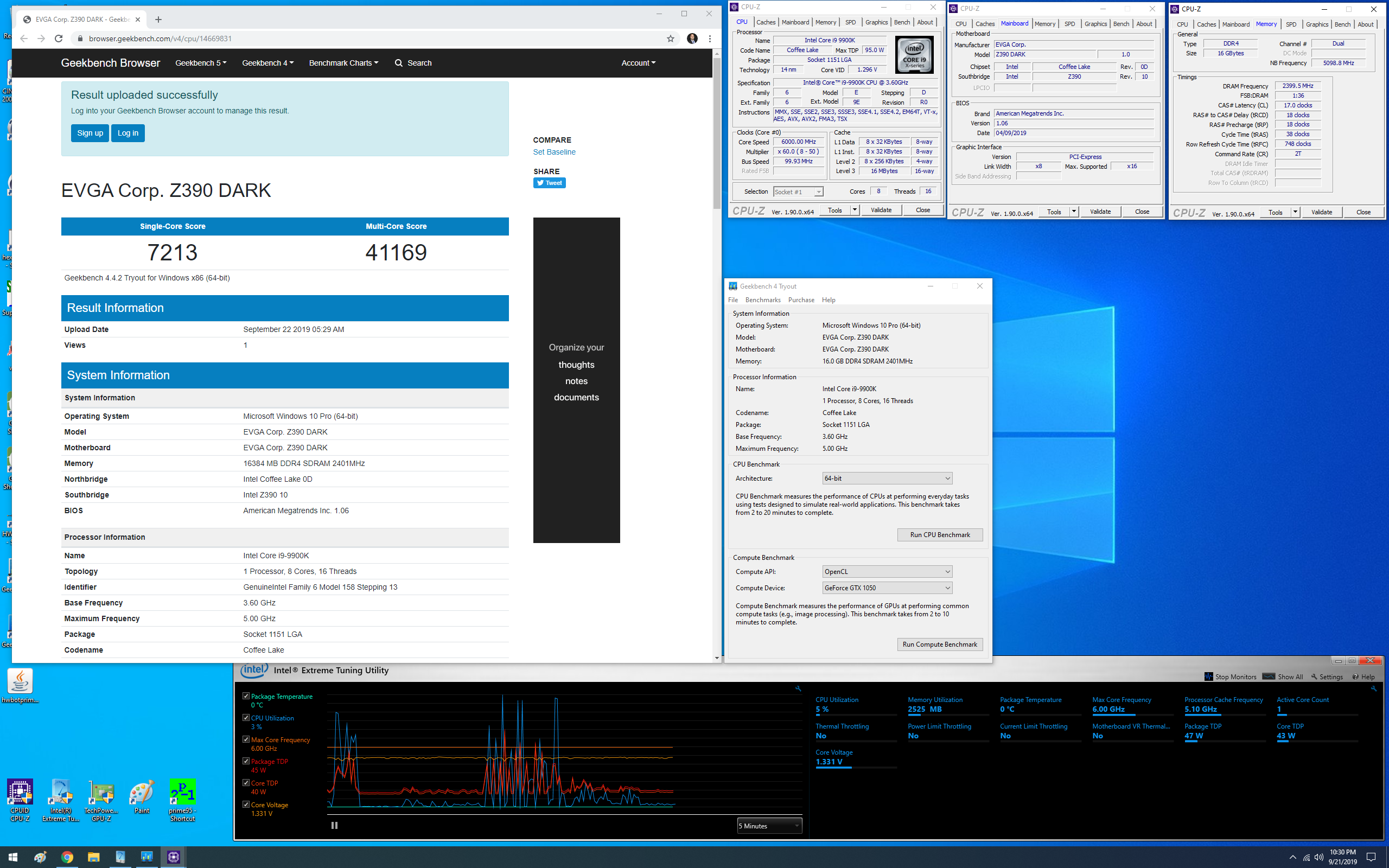Viewport: 1389px width, 868px height.
Task: Expand Geekbench 4 navbar dropdown
Action: [x=267, y=63]
